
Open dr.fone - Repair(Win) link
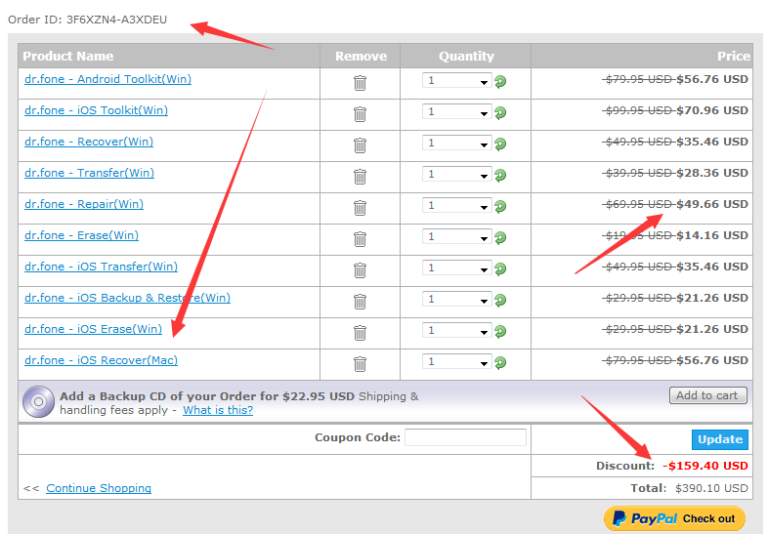[84, 204]
